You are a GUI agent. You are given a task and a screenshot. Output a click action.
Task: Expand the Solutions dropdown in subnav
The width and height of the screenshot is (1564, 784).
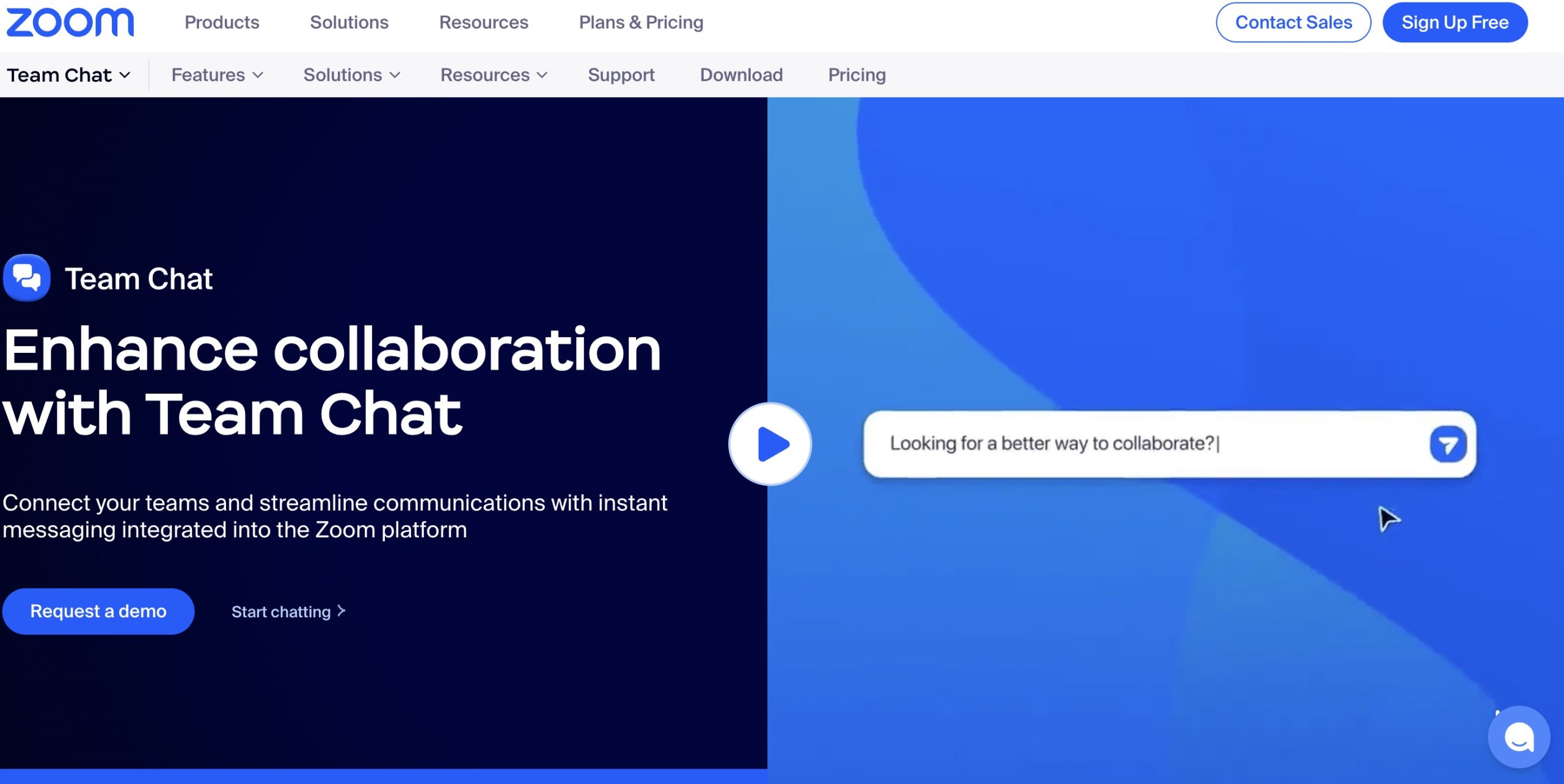coord(352,75)
